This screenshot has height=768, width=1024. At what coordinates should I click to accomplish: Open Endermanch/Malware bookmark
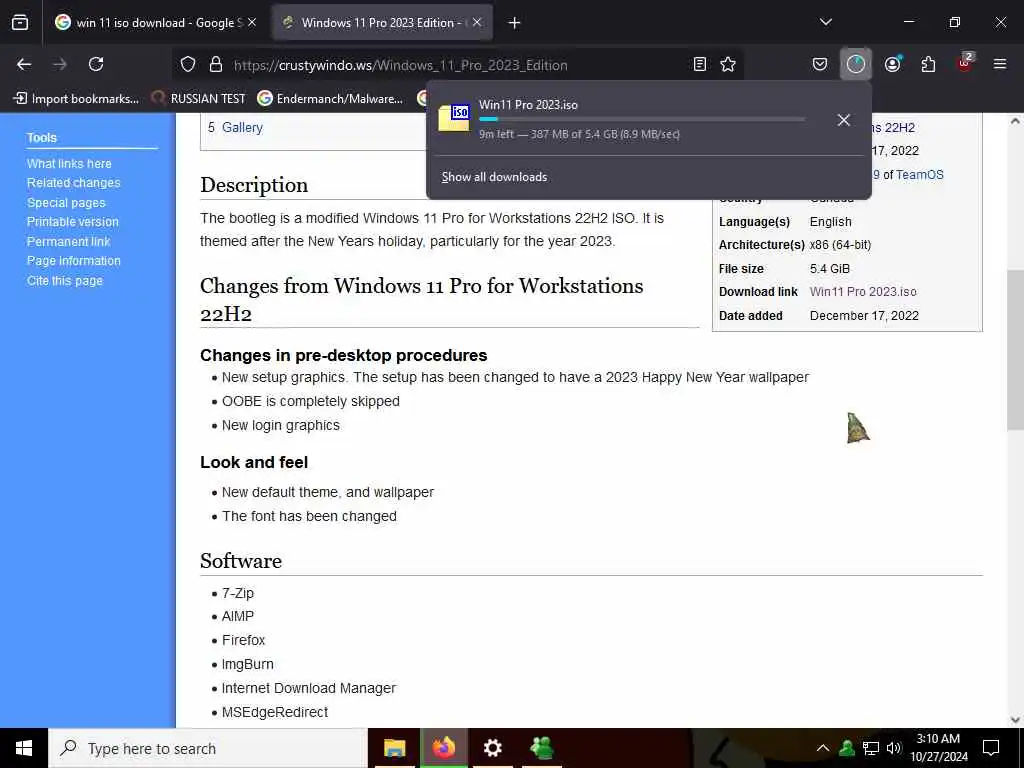coord(330,99)
